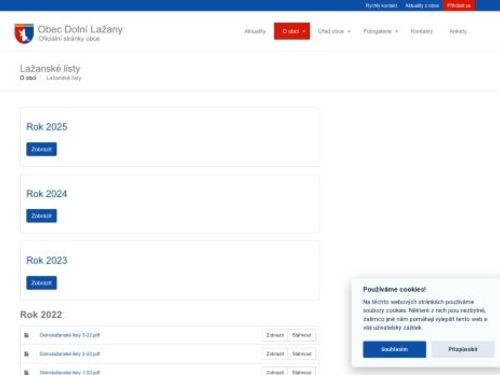Click the PDF file icon in the third Rok 2022 row
The image size is (500, 375).
26,372
